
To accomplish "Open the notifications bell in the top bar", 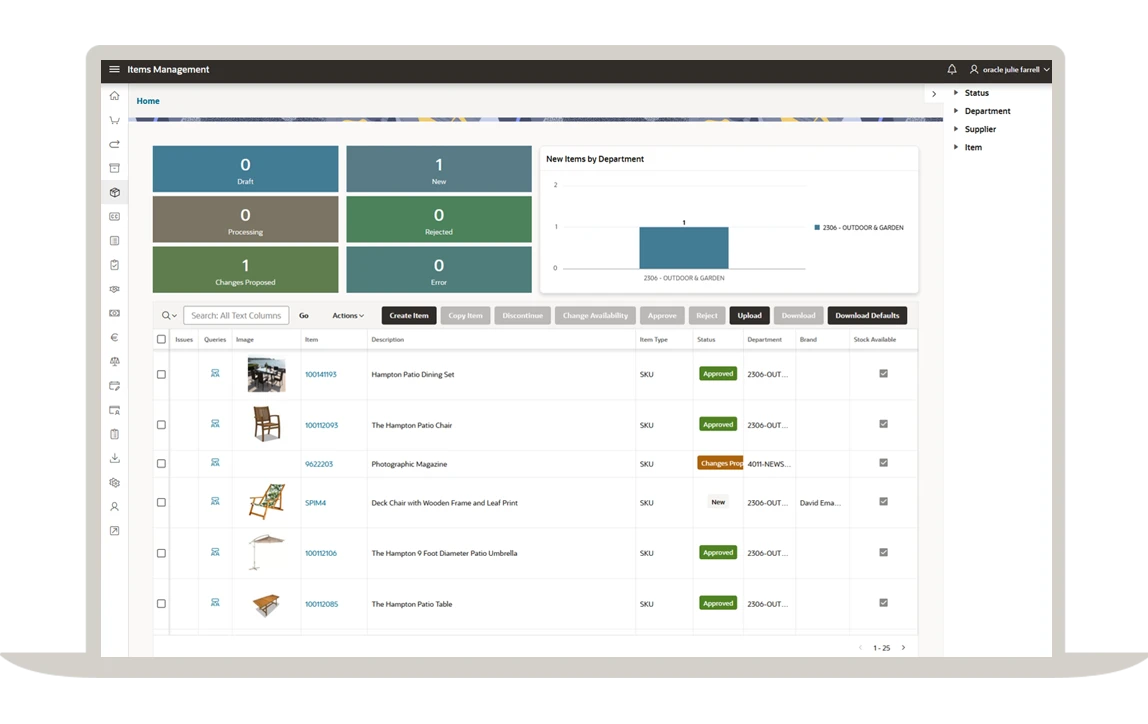I will pos(951,69).
